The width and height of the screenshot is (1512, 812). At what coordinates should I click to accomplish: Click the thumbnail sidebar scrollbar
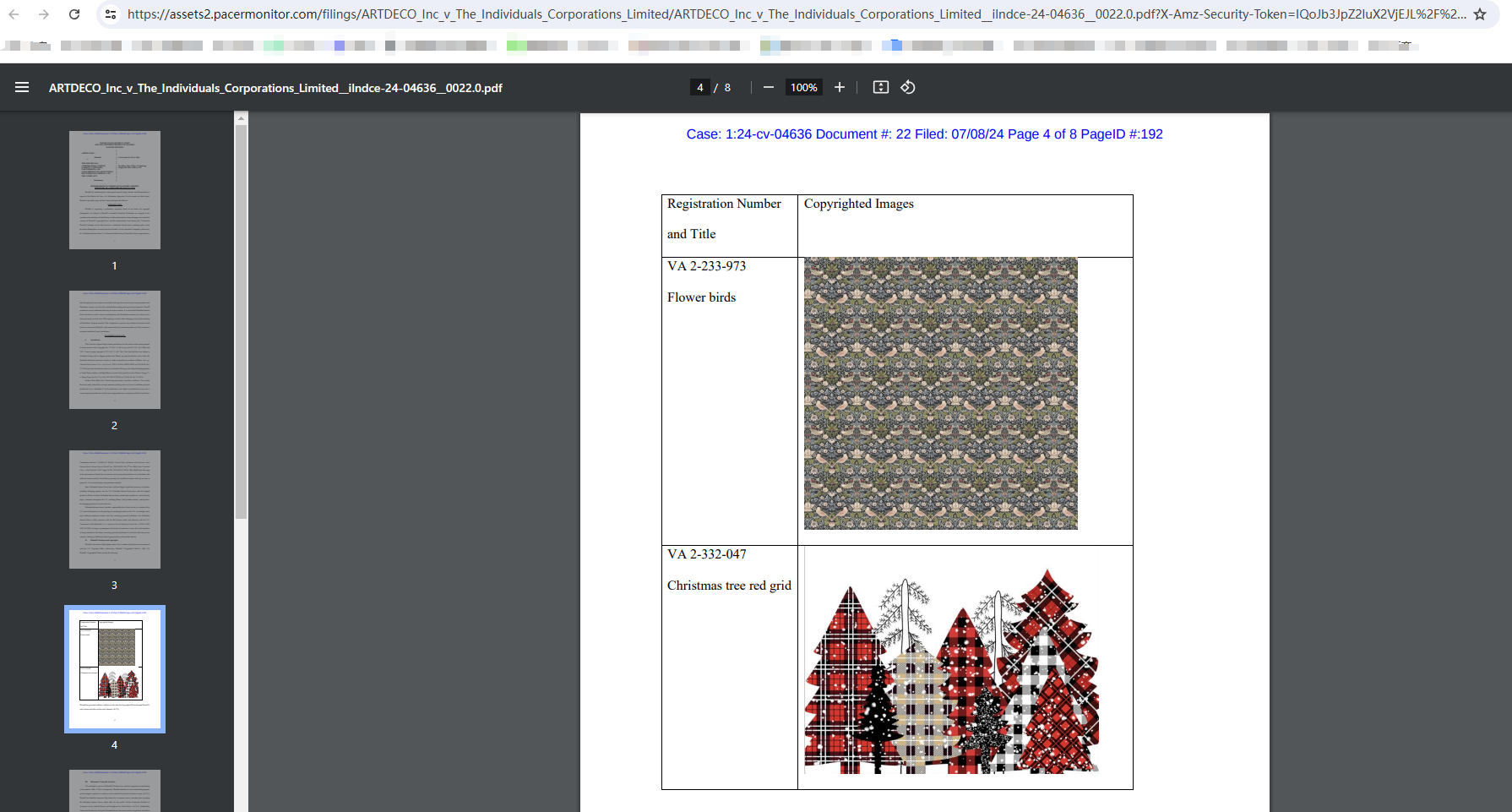pos(242,321)
